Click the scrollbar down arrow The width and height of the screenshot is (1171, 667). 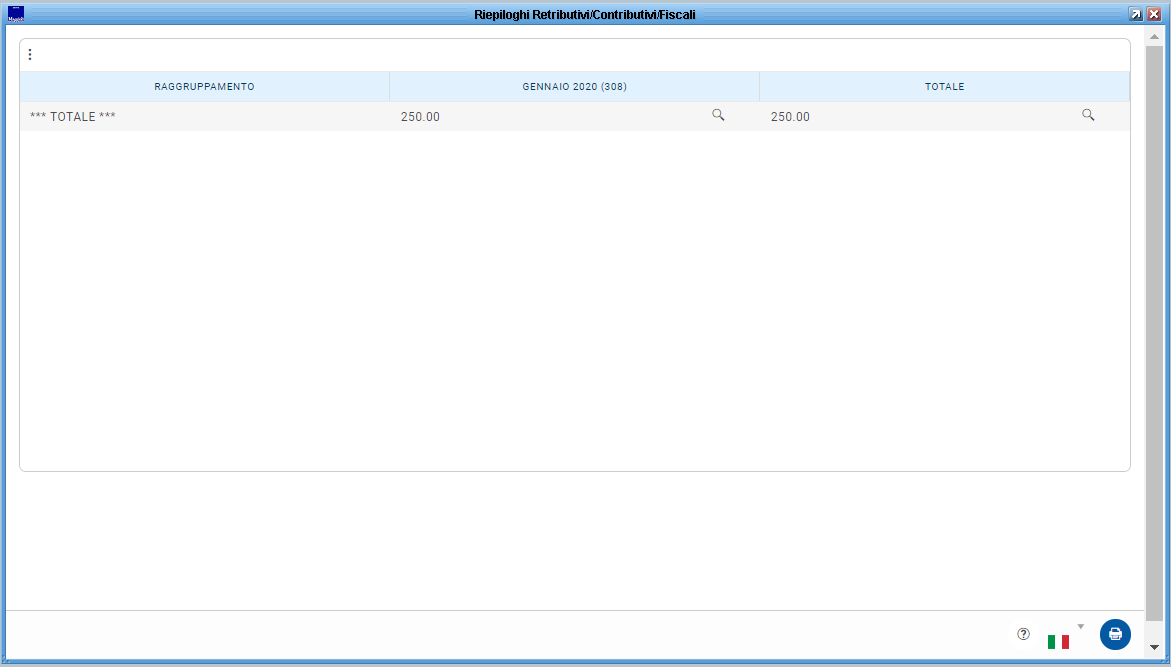coord(1154,647)
